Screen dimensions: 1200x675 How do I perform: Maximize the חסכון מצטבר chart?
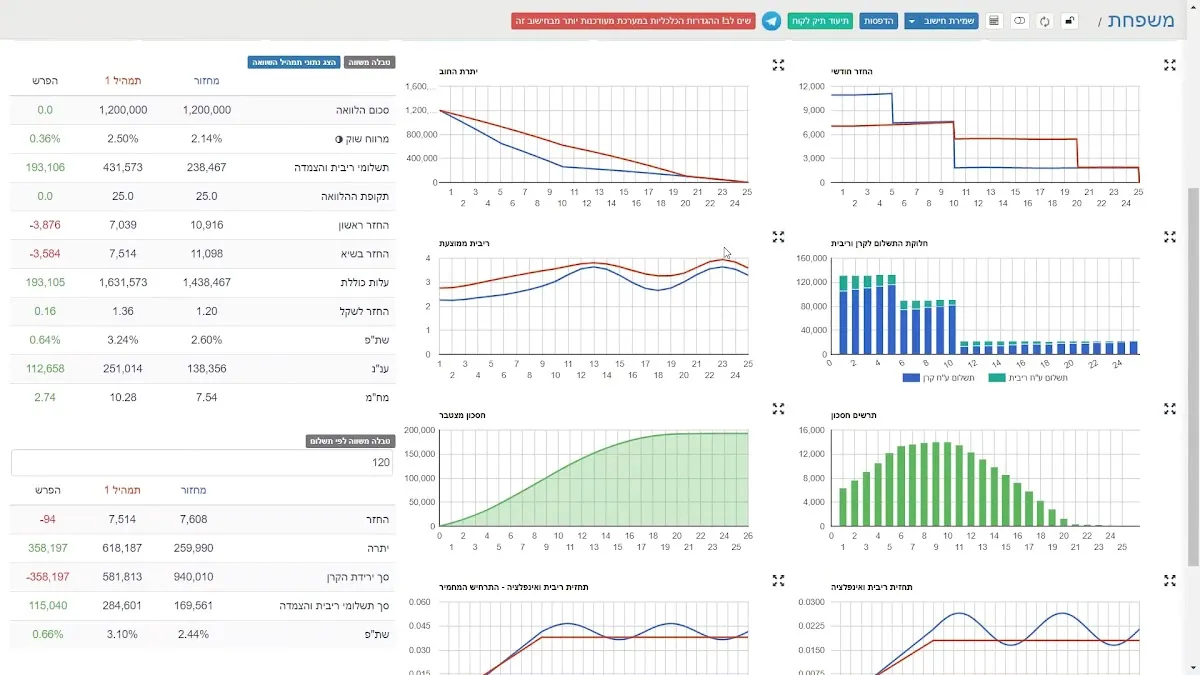778,409
